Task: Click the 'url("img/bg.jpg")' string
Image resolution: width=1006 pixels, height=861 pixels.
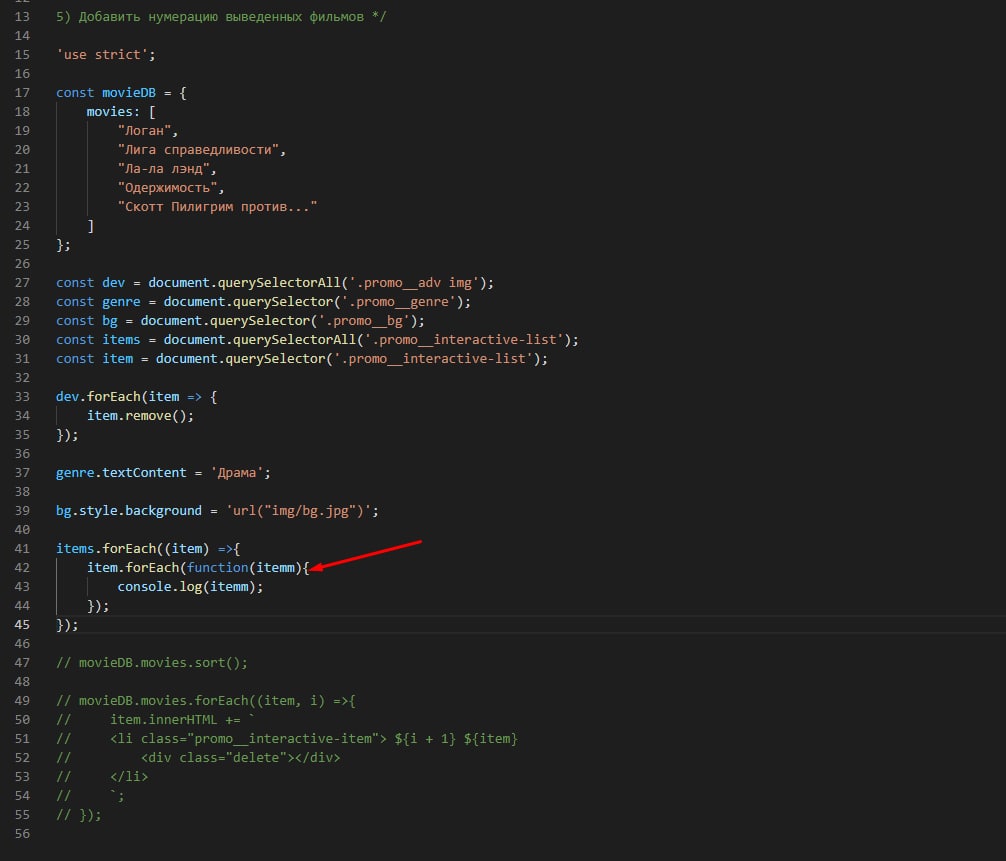Action: (x=298, y=511)
